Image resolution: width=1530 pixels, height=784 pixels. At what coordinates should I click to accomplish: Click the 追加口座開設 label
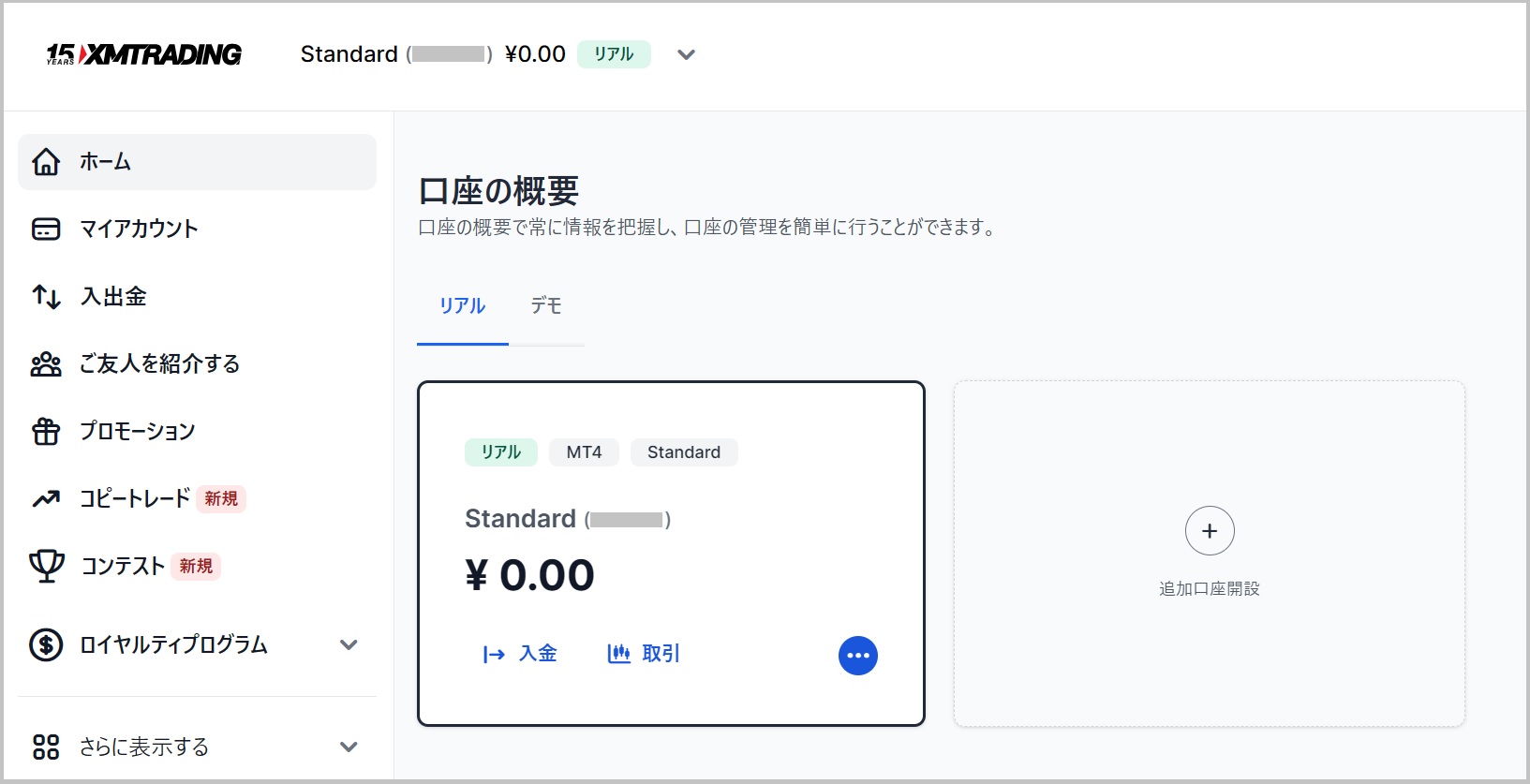coord(1209,589)
